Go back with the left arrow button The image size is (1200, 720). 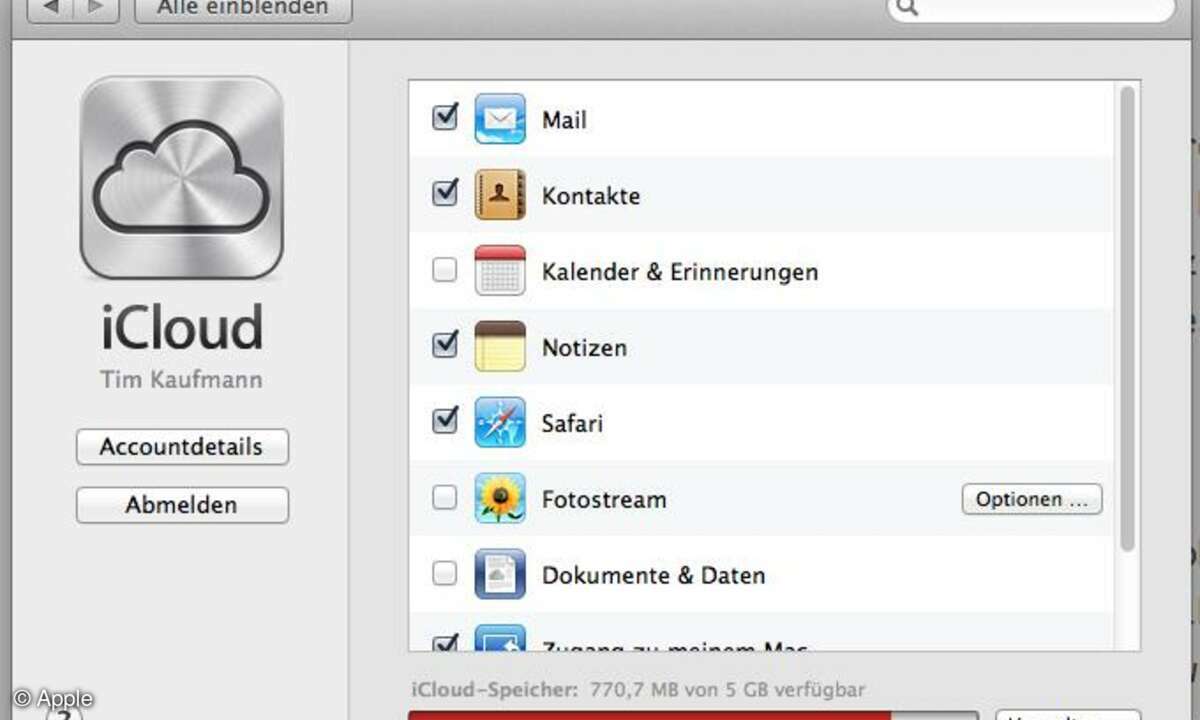(x=49, y=8)
